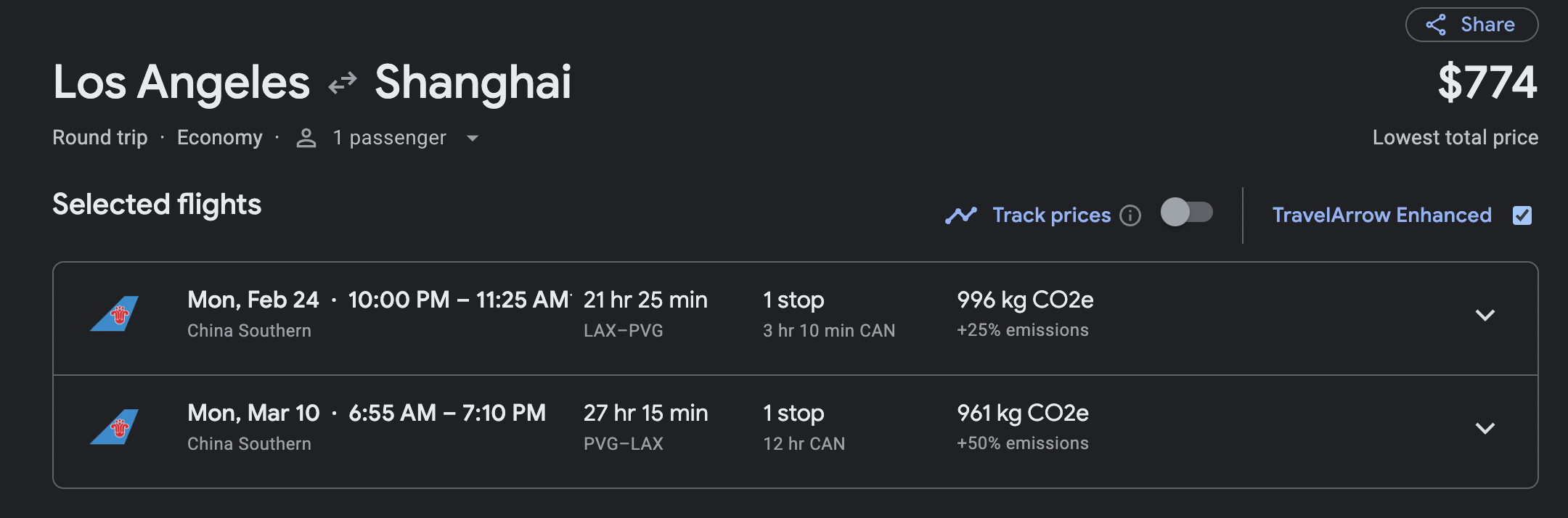The height and width of the screenshot is (518, 1568).
Task: Click the Track prices label
Action: (x=1051, y=215)
